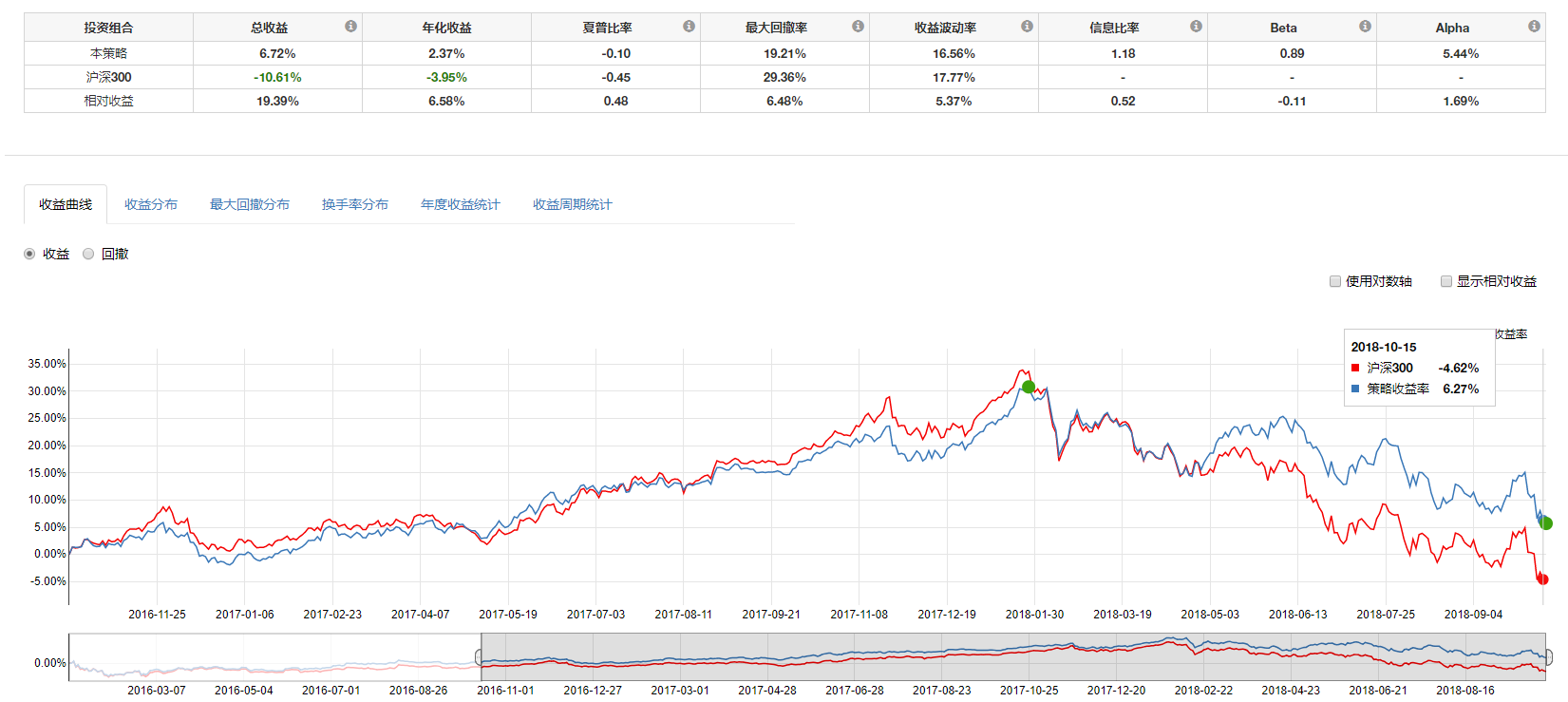Click the 35.00% y-axis label

(47, 364)
